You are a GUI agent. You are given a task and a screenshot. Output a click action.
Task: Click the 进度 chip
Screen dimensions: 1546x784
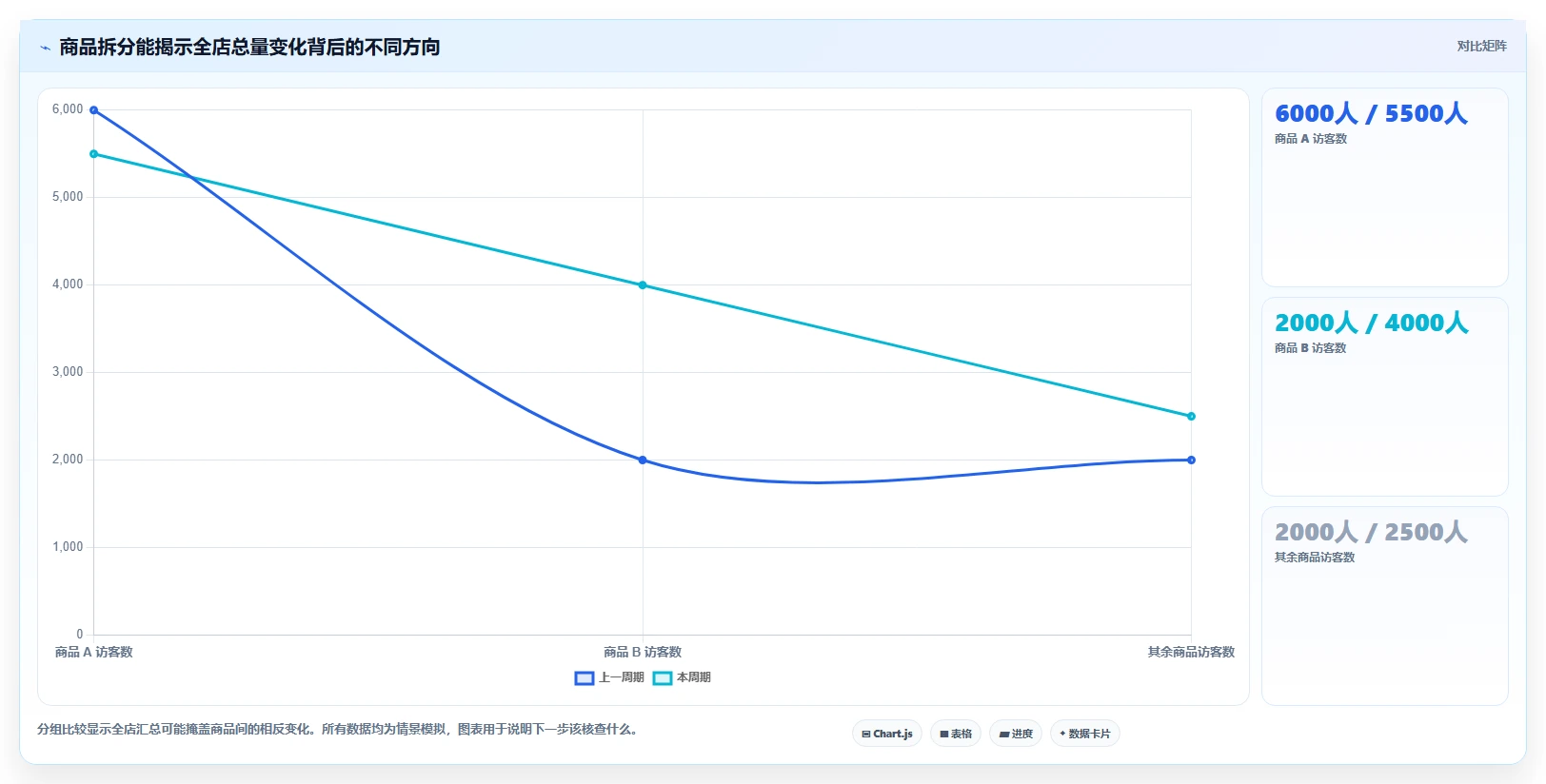click(x=1016, y=734)
